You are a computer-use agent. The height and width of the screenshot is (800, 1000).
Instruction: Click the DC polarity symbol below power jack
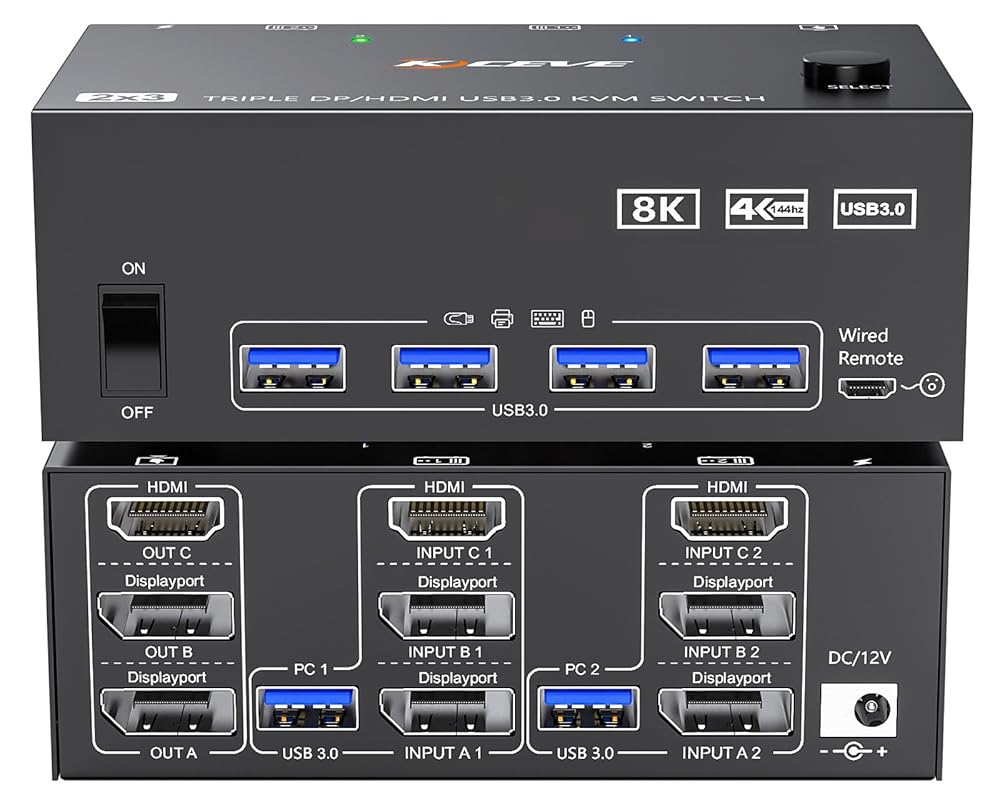point(853,752)
